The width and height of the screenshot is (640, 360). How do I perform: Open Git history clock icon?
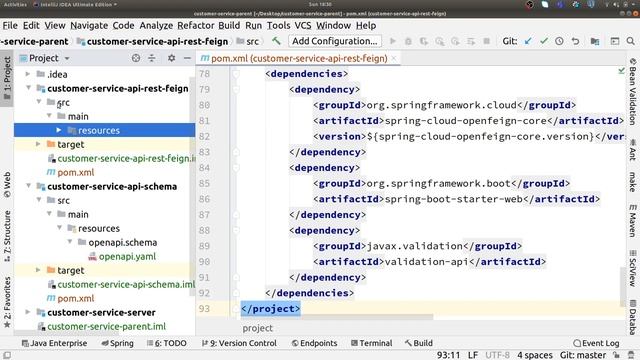click(559, 41)
